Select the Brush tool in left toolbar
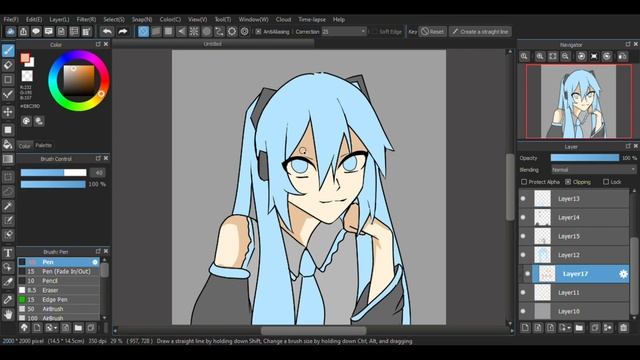The width and height of the screenshot is (640, 360). click(x=8, y=51)
